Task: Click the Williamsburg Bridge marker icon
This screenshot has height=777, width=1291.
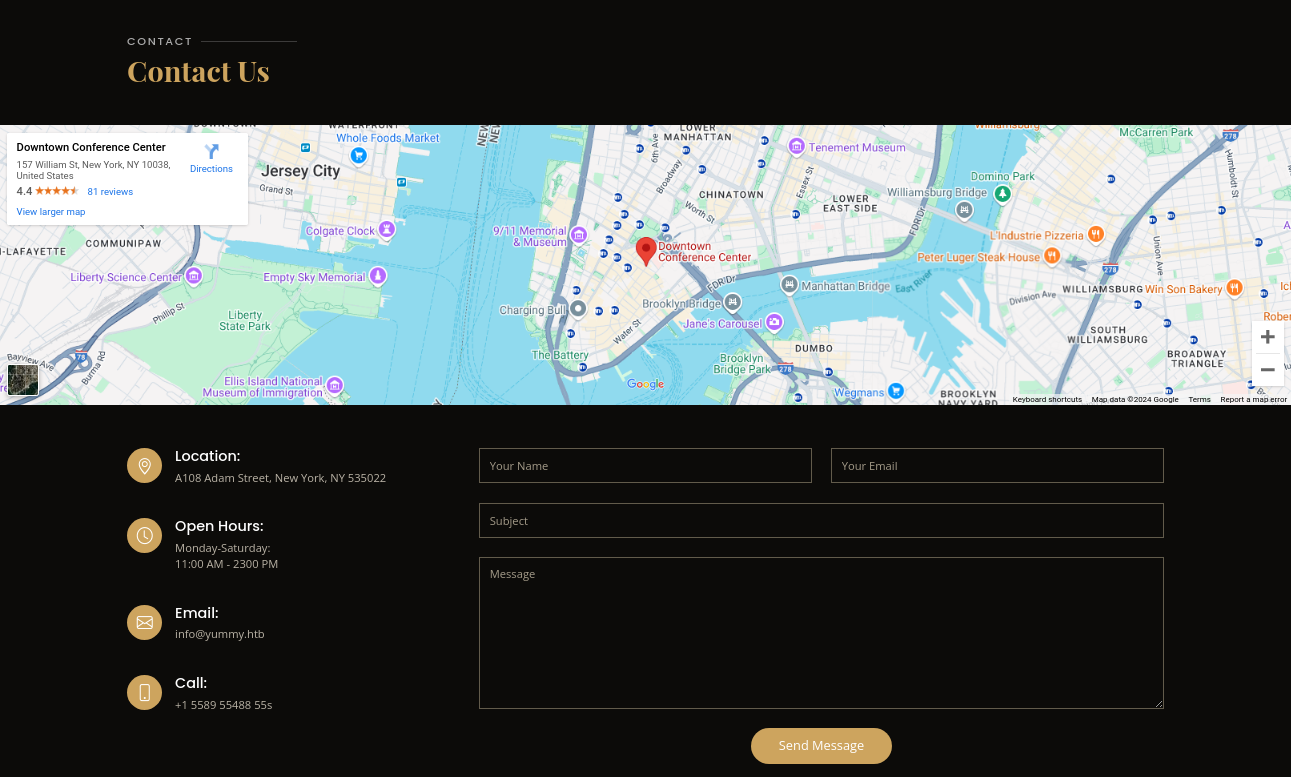Action: 964,210
